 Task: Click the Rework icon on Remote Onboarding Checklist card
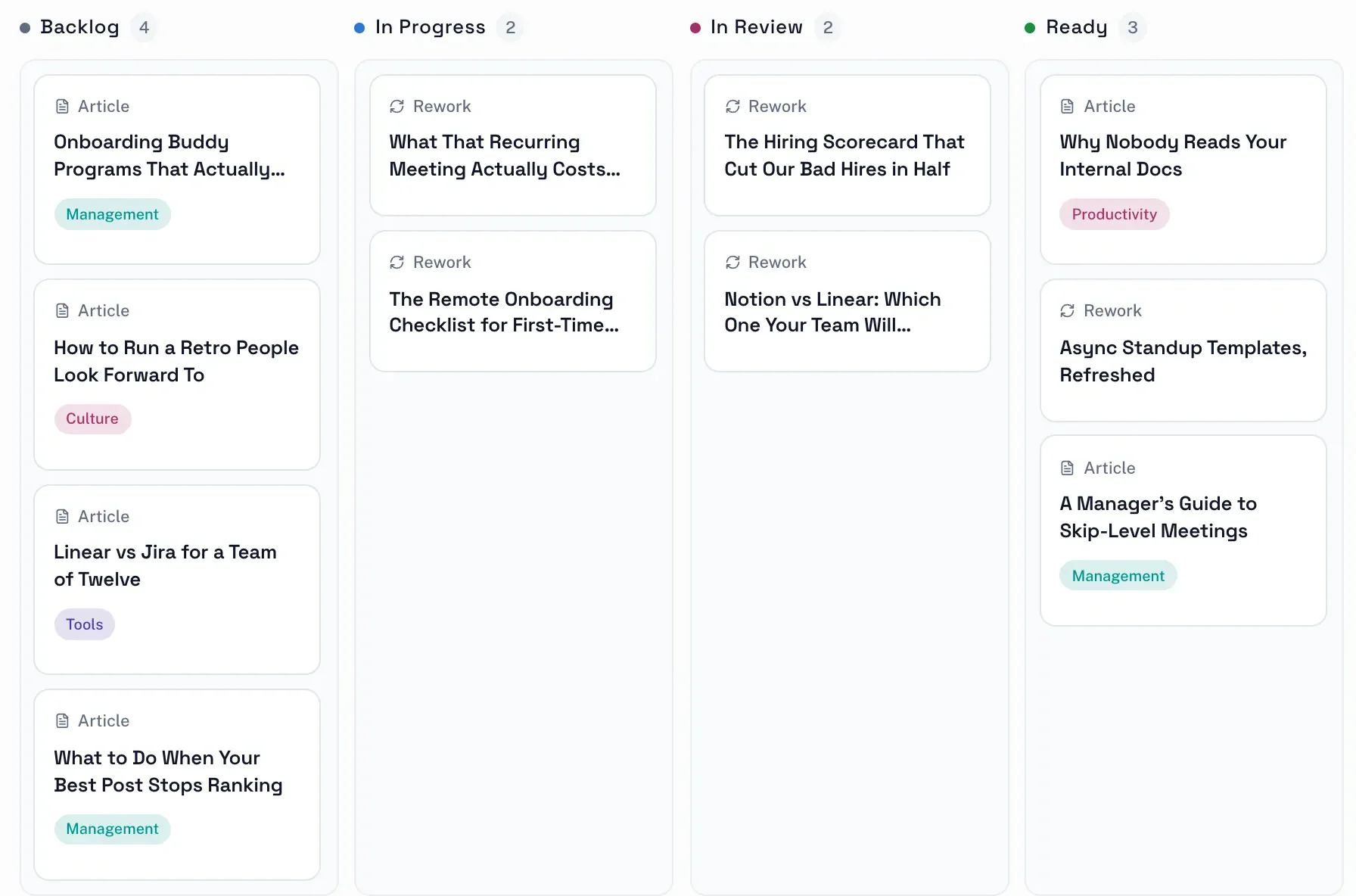click(397, 263)
